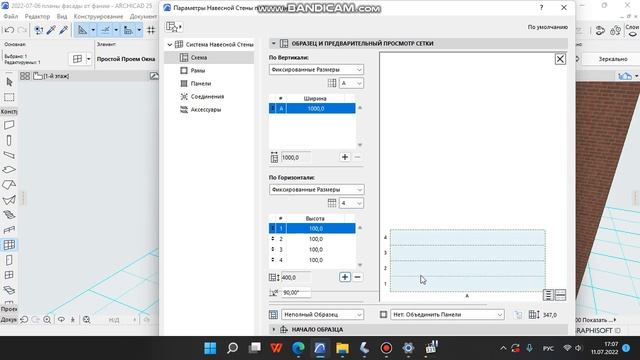The width and height of the screenshot is (640, 360).
Task: Open the vertical column count dropdown showing A
Action: 351,83
